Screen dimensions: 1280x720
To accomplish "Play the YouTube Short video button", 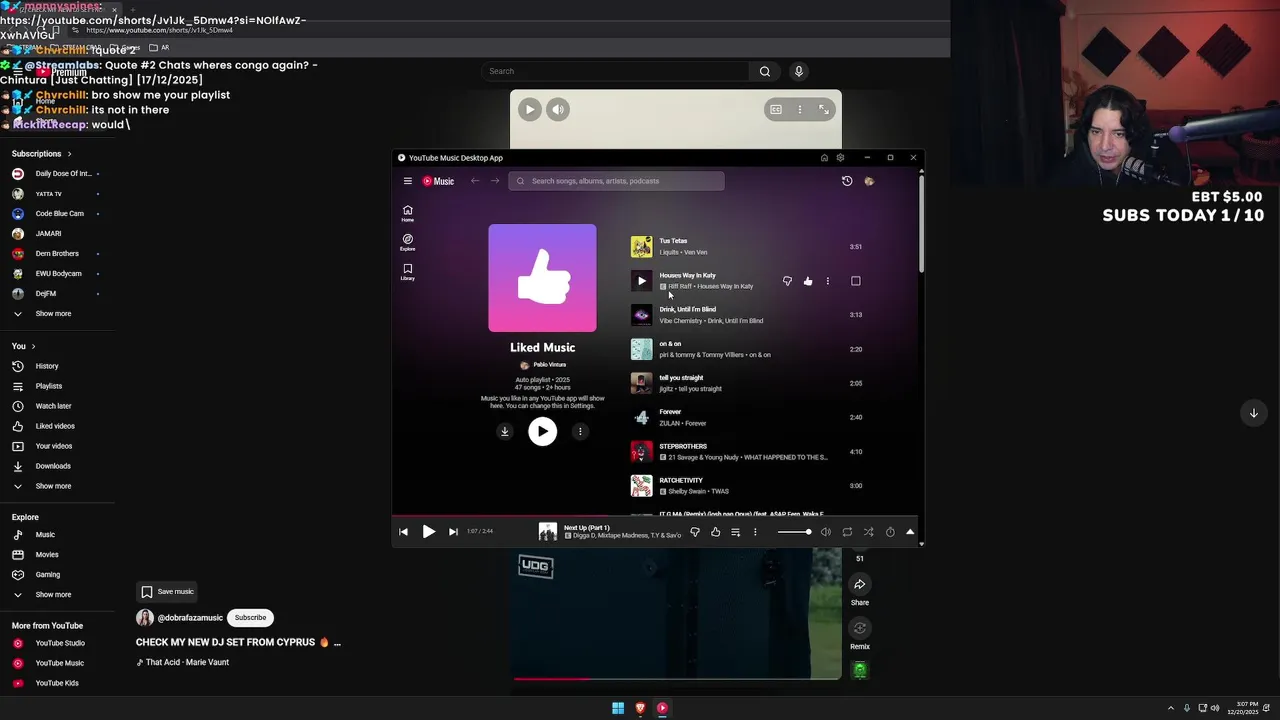I will [x=530, y=110].
